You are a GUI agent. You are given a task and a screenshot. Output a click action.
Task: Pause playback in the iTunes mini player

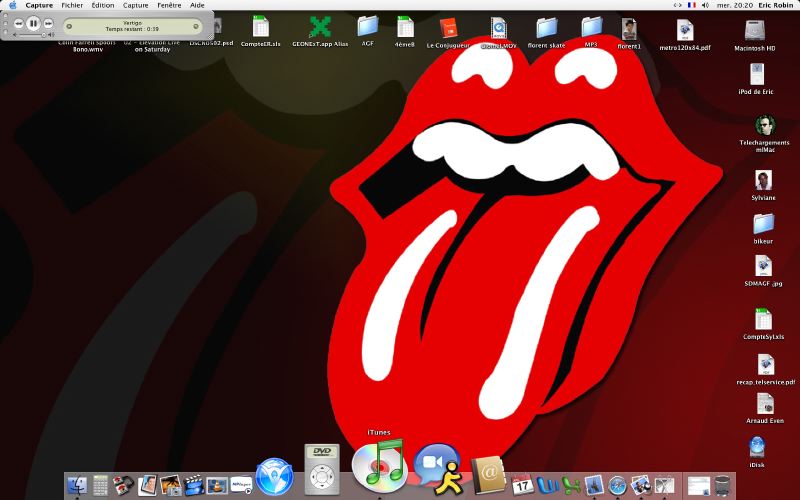(33, 23)
